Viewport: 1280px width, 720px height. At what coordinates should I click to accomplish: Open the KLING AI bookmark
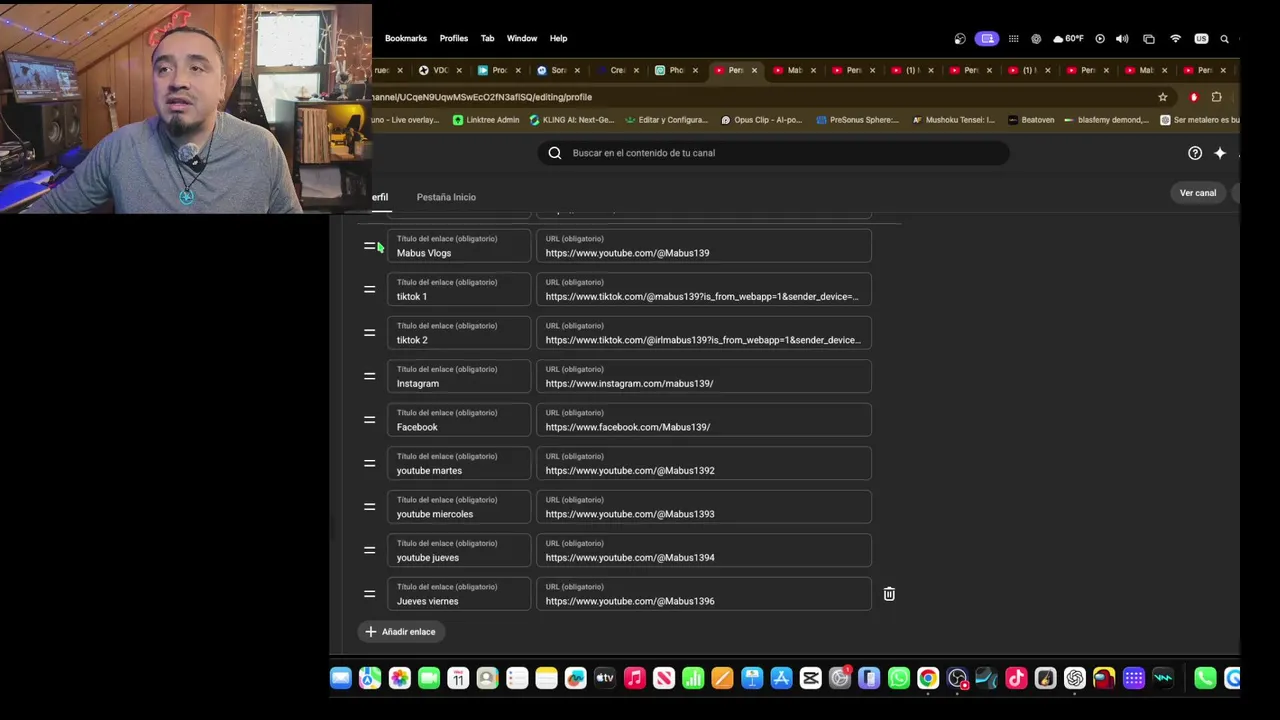571,120
